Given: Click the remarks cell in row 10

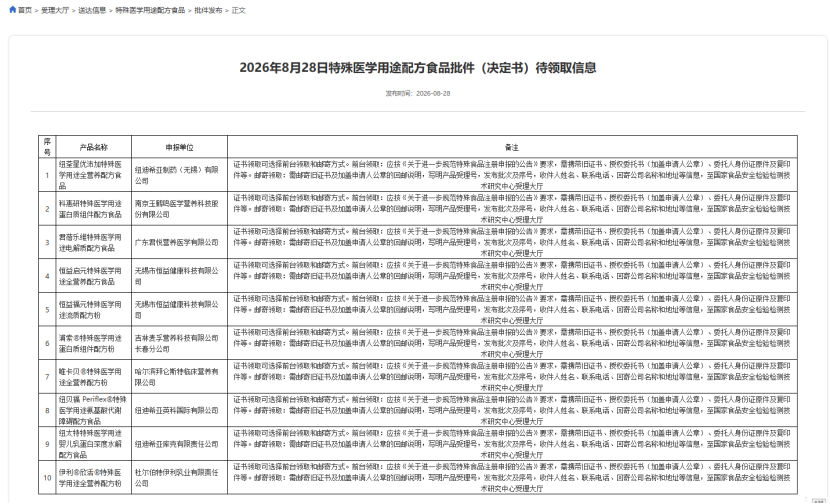Looking at the screenshot, I should (512, 478).
